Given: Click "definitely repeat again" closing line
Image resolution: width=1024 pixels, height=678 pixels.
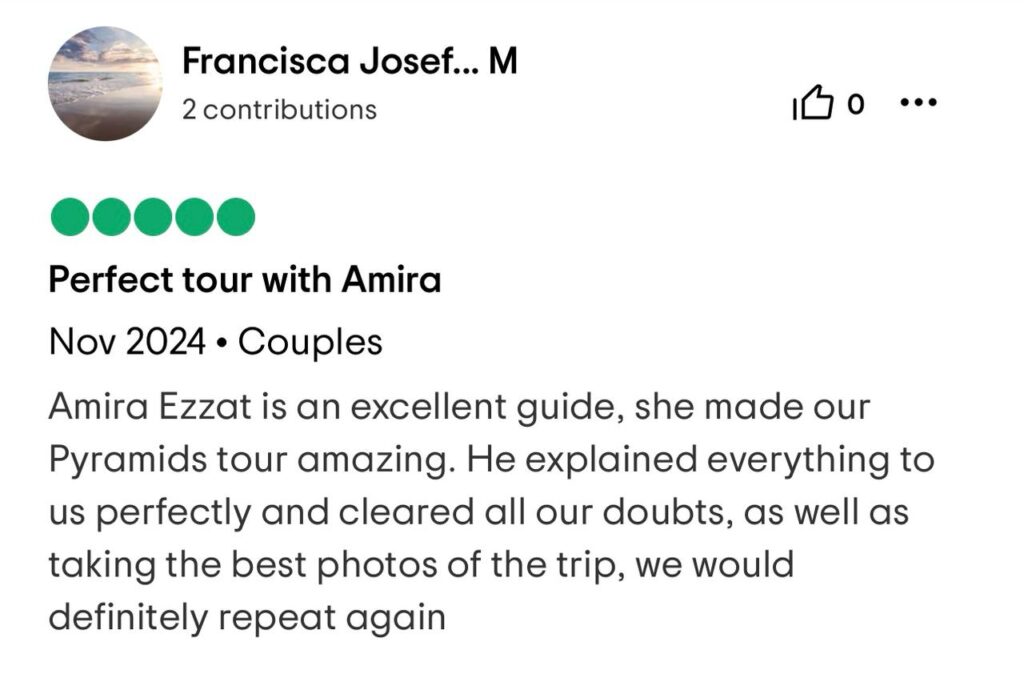Looking at the screenshot, I should point(246,617).
